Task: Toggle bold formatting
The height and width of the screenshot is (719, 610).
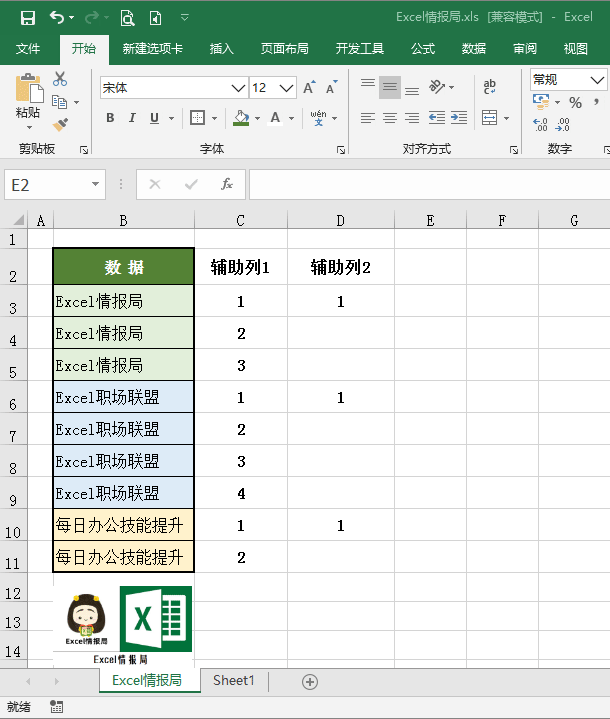Action: click(x=110, y=118)
